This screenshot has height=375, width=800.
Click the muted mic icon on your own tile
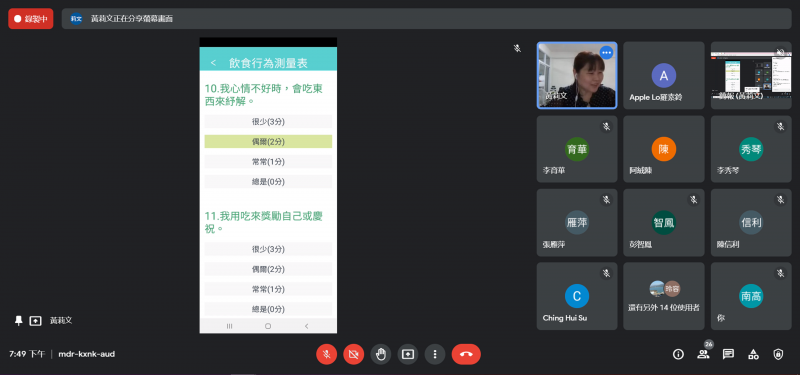780,273
